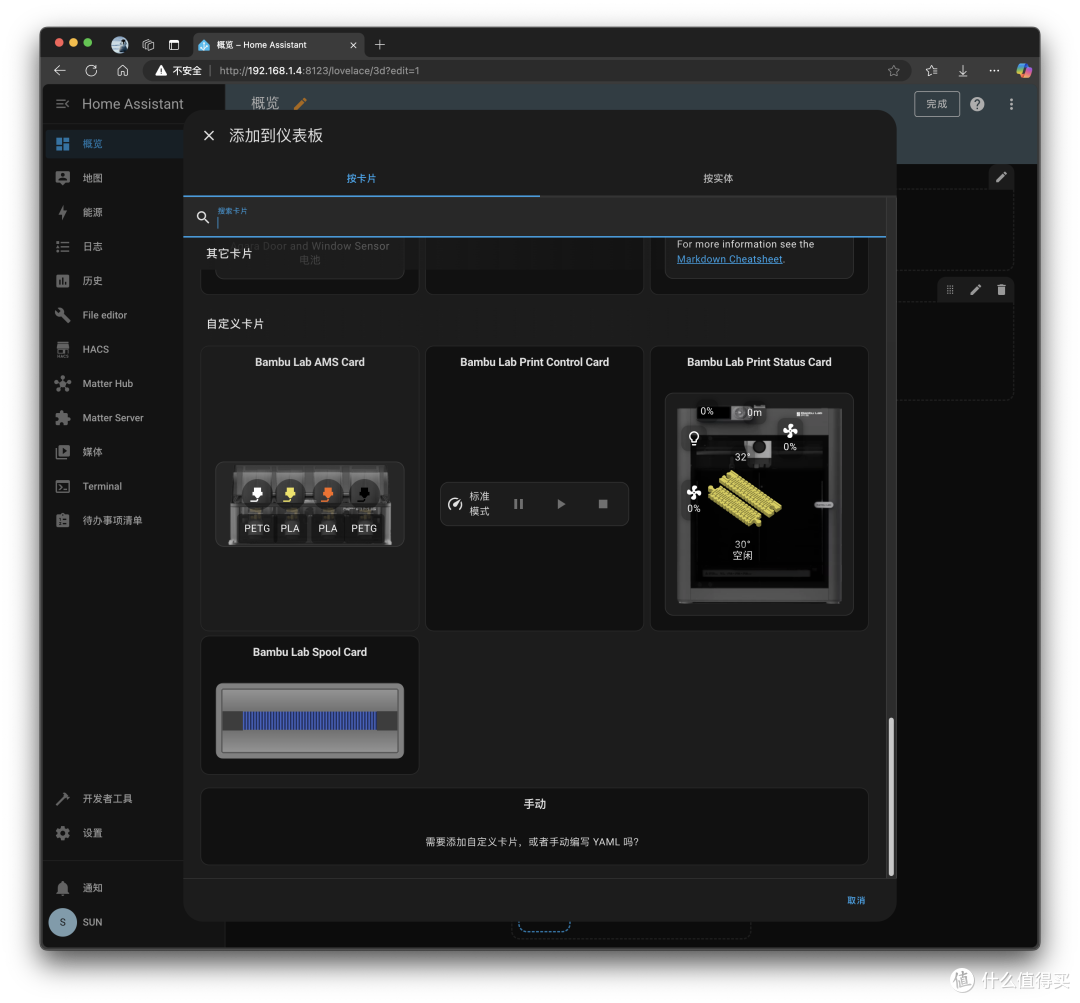
Task: Click the browser profile avatar icon
Action: [x=120, y=45]
